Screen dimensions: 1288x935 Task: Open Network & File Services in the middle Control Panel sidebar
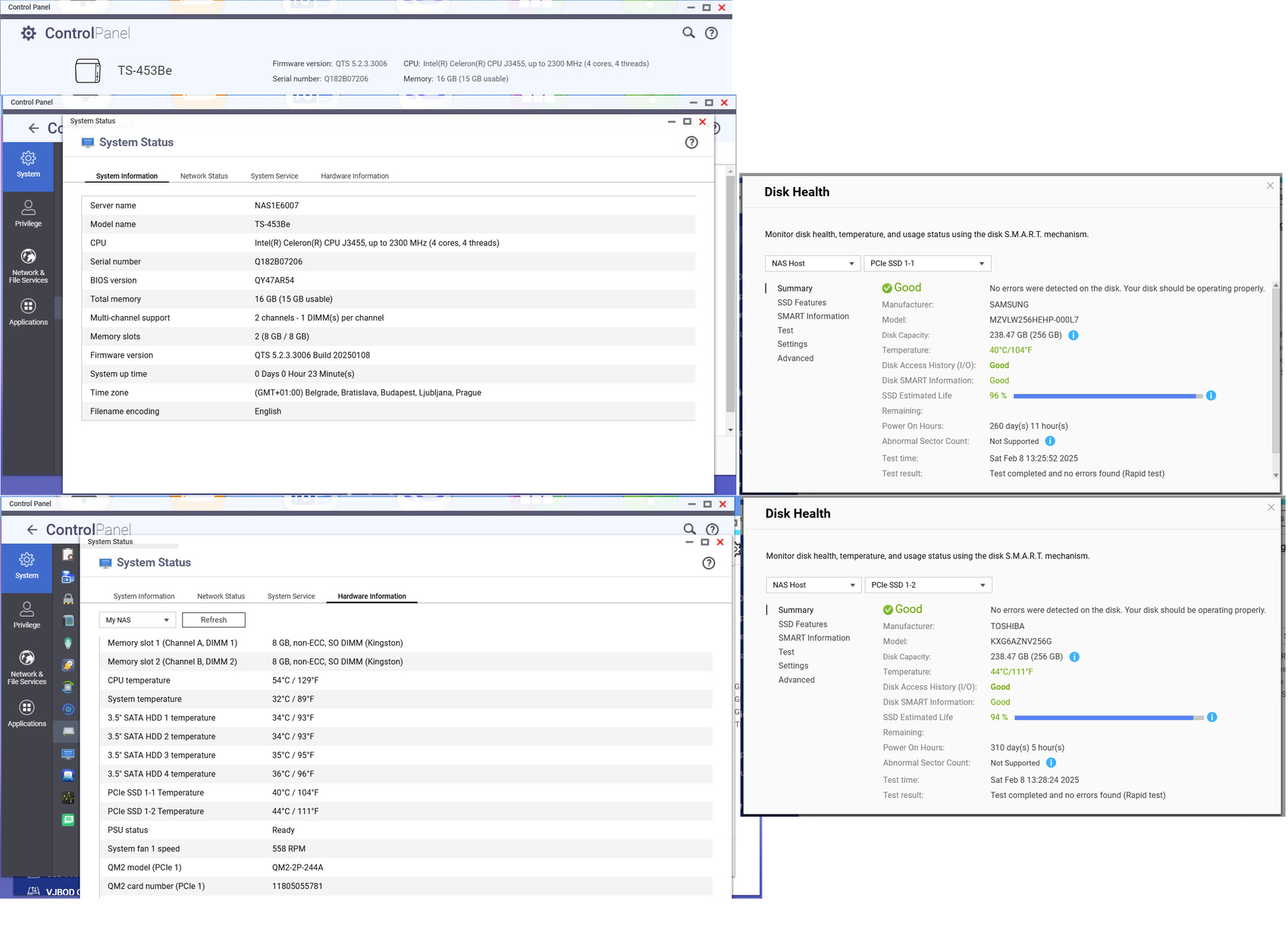28,266
